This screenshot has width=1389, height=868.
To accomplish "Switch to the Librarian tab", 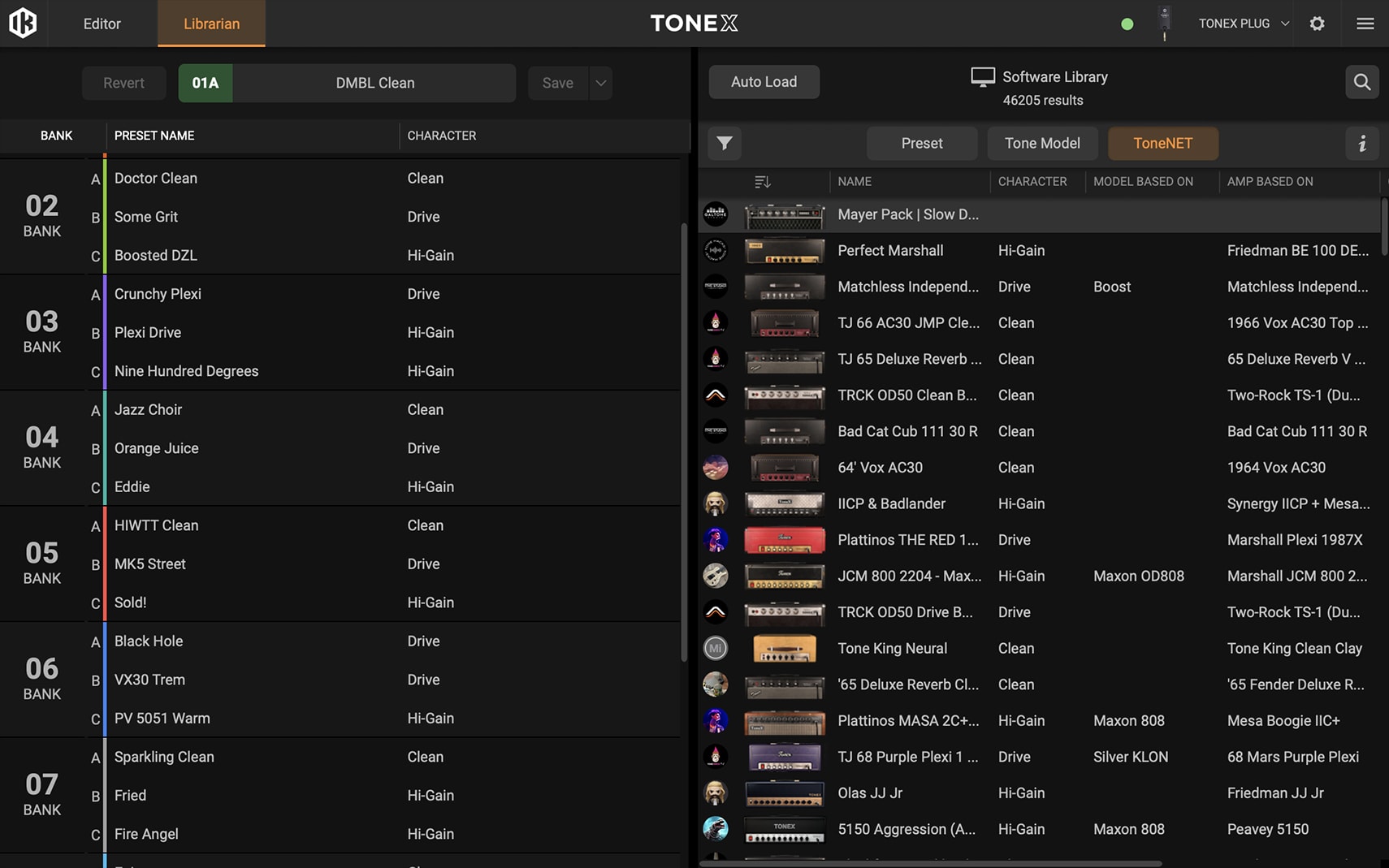I will click(211, 24).
